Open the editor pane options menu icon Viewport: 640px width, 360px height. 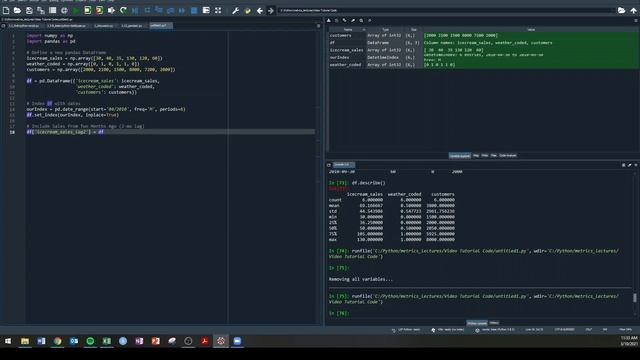[x=319, y=26]
